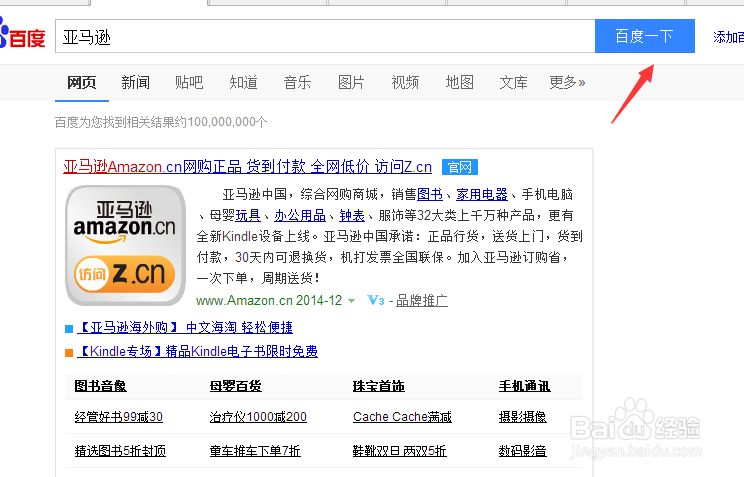Open the 摄影摄像 link
The width and height of the screenshot is (744, 477).
[522, 417]
